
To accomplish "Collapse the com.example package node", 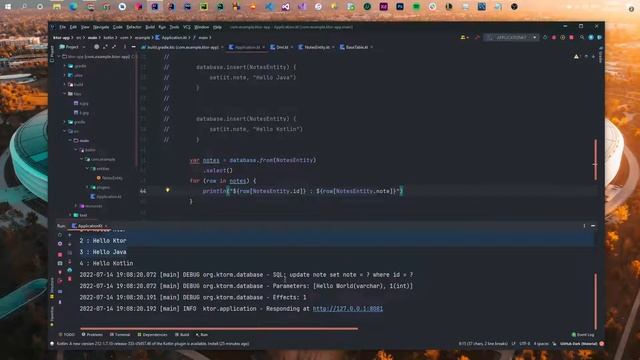I will pyautogui.click(x=82, y=159).
